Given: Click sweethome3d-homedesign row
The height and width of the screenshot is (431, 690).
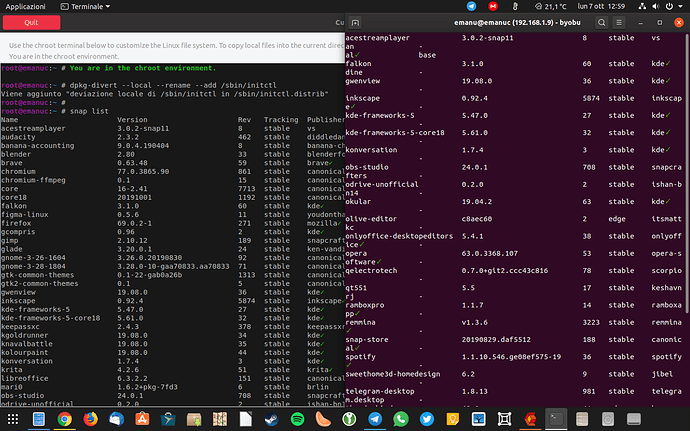Looking at the screenshot, I should click(516, 374).
